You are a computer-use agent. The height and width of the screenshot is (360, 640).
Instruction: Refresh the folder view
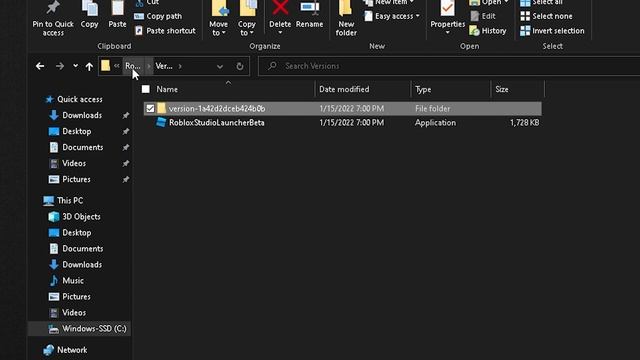[x=240, y=66]
